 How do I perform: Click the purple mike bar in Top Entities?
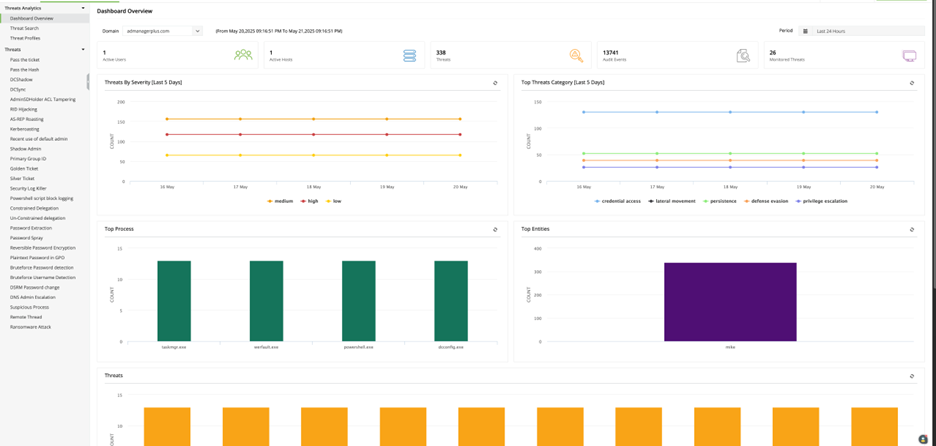point(730,301)
